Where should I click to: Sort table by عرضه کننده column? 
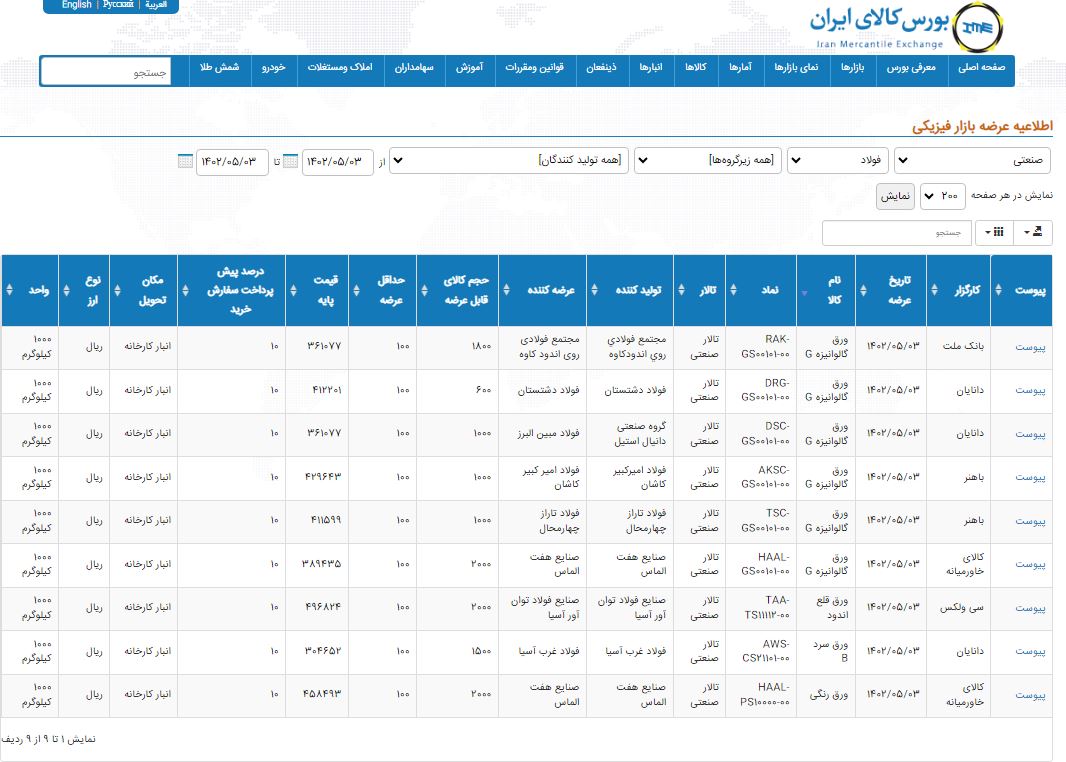[x=543, y=290]
